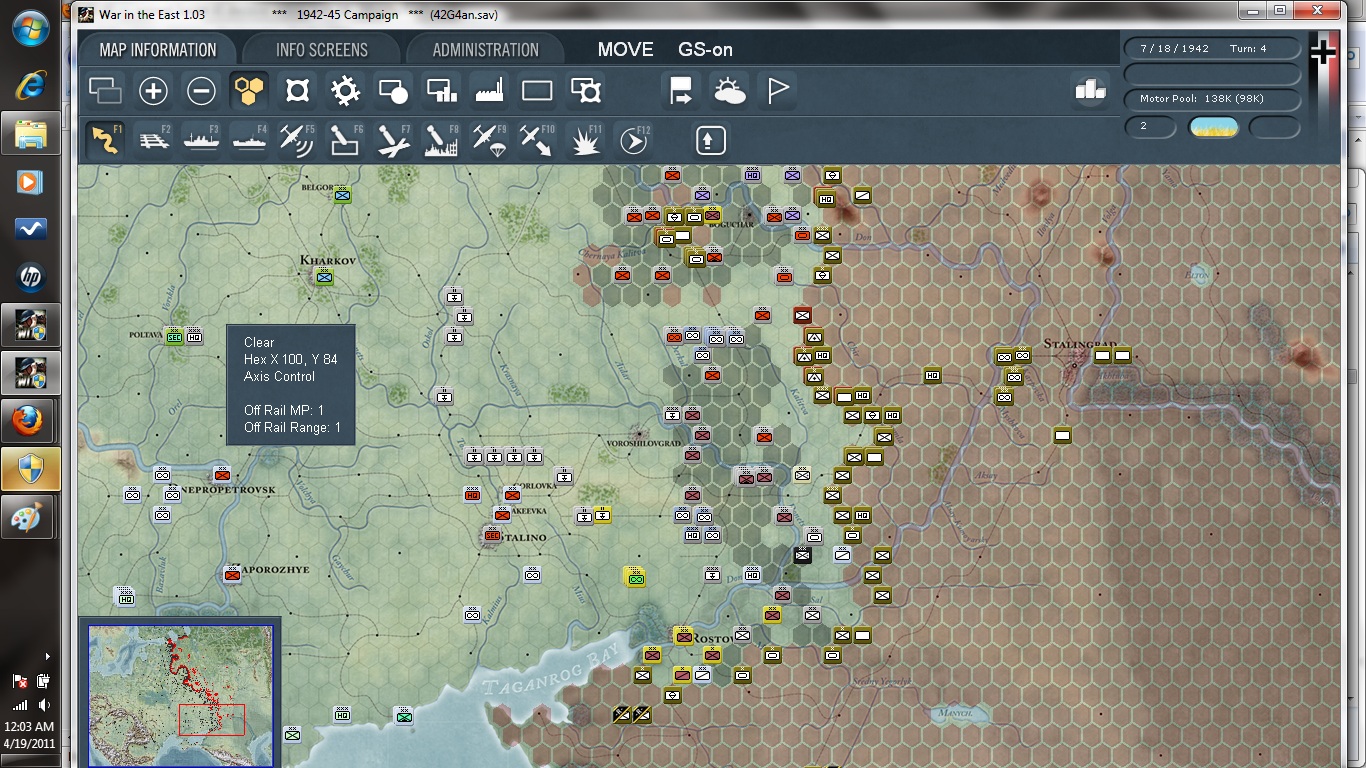
Task: Click the rectangle-with-circle toolbar icon
Action: click(x=393, y=91)
